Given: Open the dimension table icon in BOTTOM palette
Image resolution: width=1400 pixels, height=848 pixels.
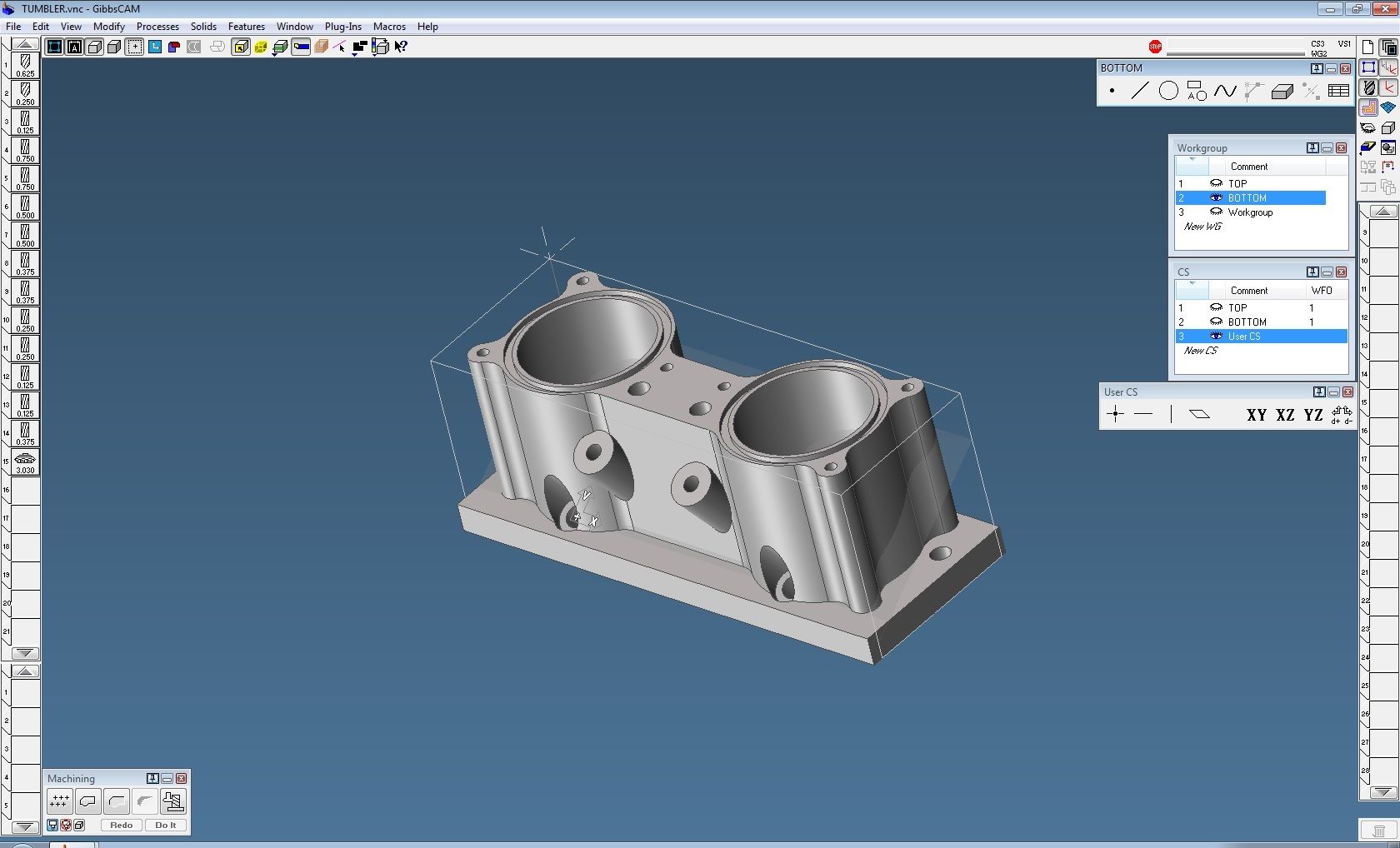Looking at the screenshot, I should click(1338, 91).
